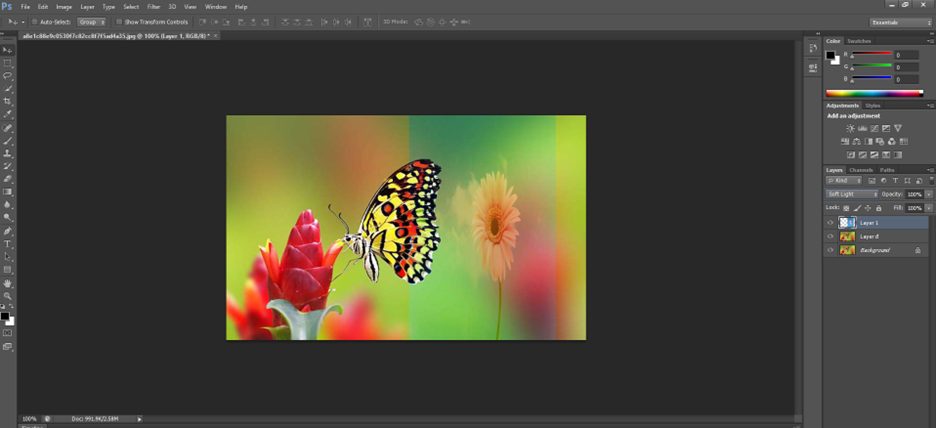Select the Horizontal Type tool
936x428 pixels.
tap(8, 244)
